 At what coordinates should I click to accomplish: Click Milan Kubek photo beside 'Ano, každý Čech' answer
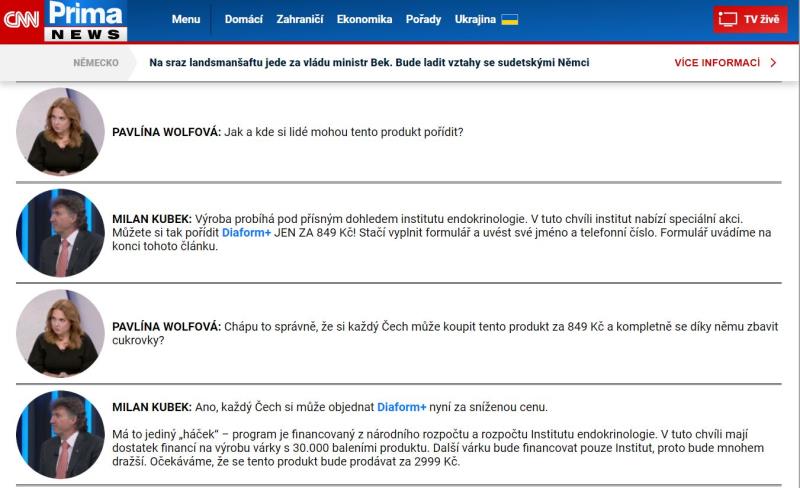[x=60, y=434]
